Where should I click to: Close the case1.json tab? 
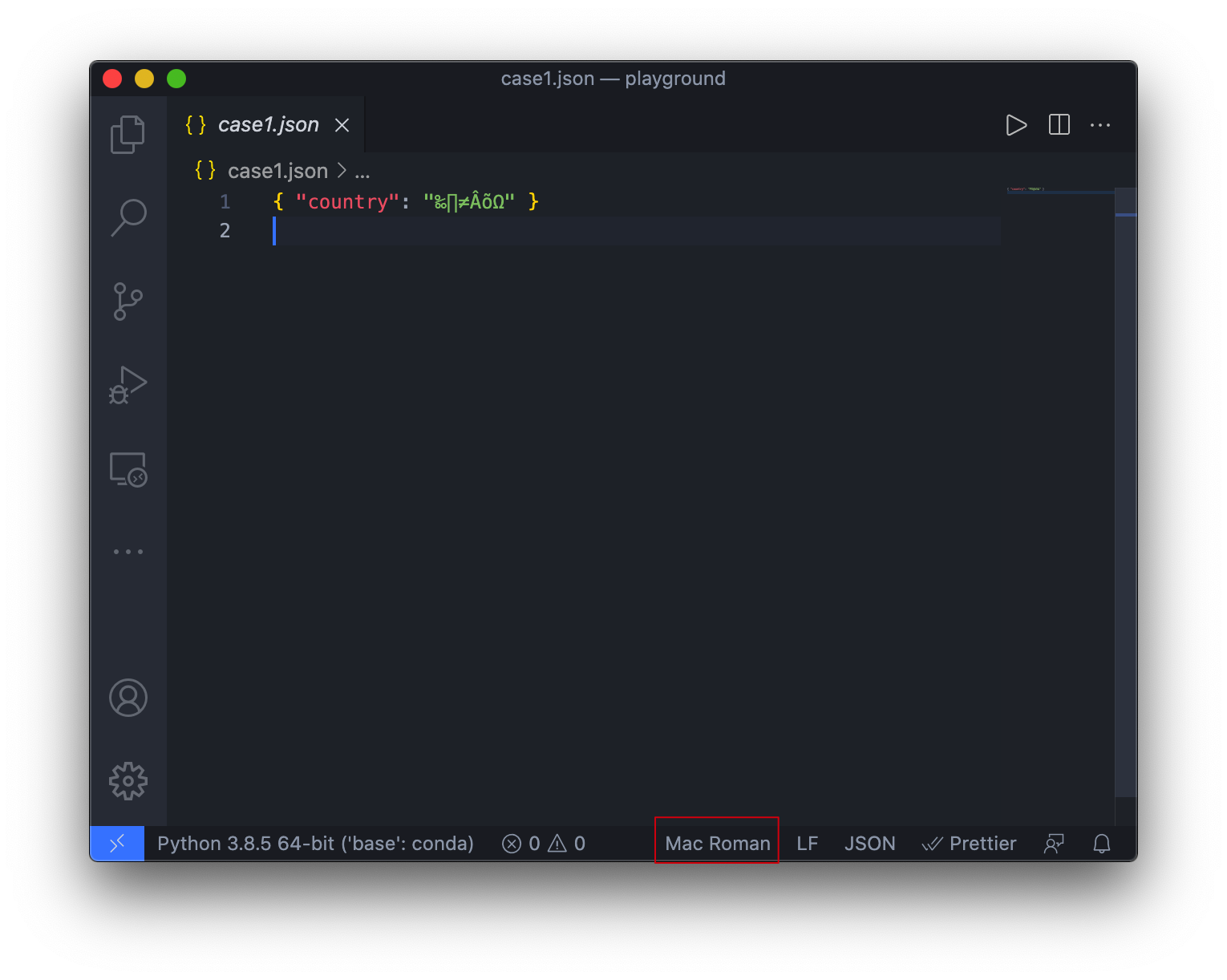point(342,125)
